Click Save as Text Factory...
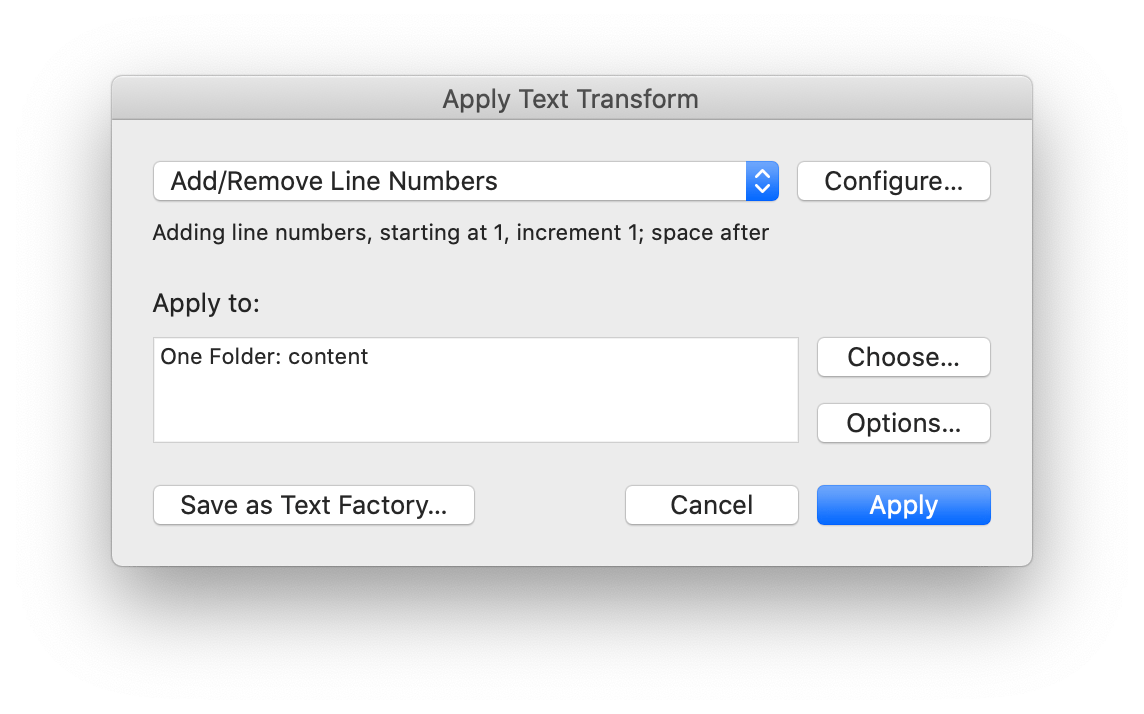This screenshot has width=1144, height=714. (x=313, y=505)
